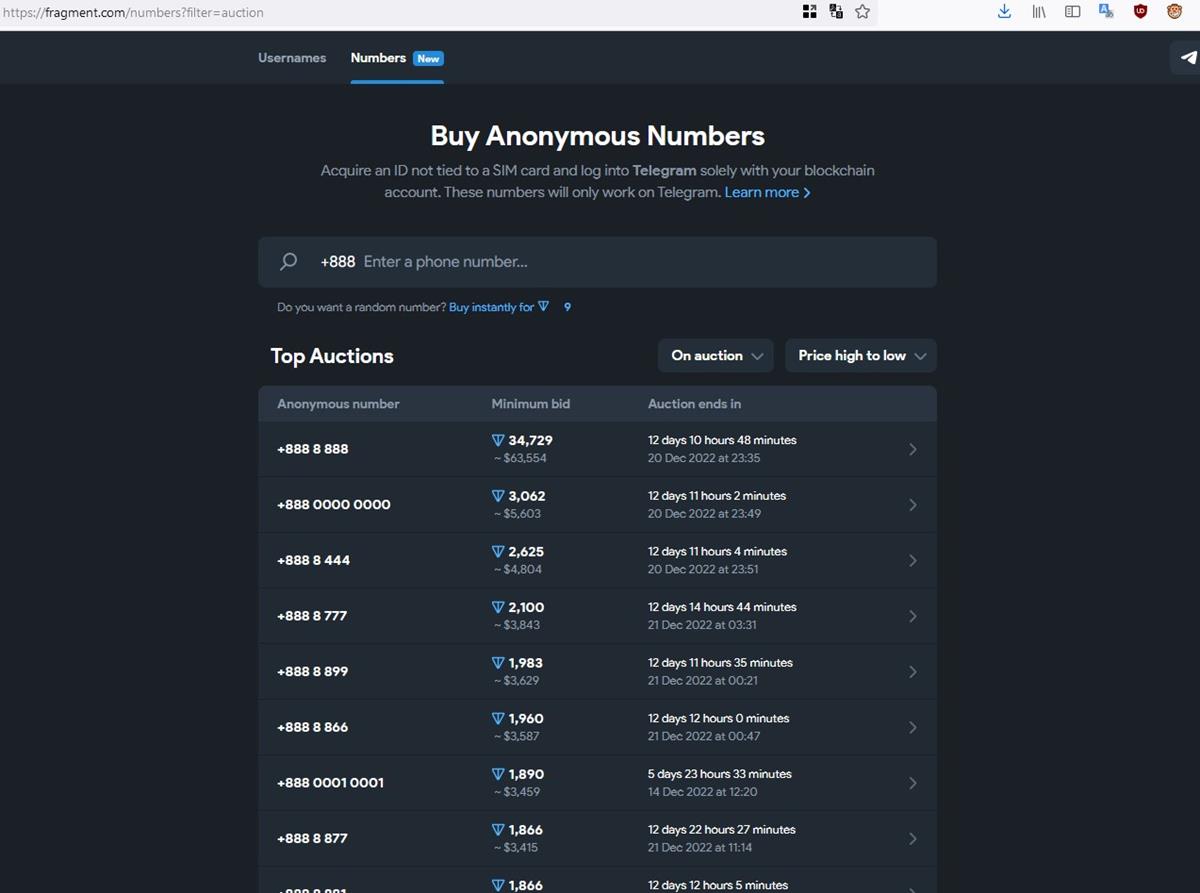Open the +888 8 866 row arrow
This screenshot has height=893, width=1200.
[912, 727]
